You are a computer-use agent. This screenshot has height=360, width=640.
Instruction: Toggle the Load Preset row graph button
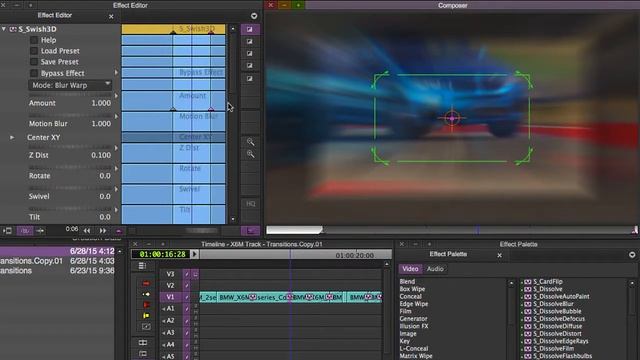pos(250,53)
